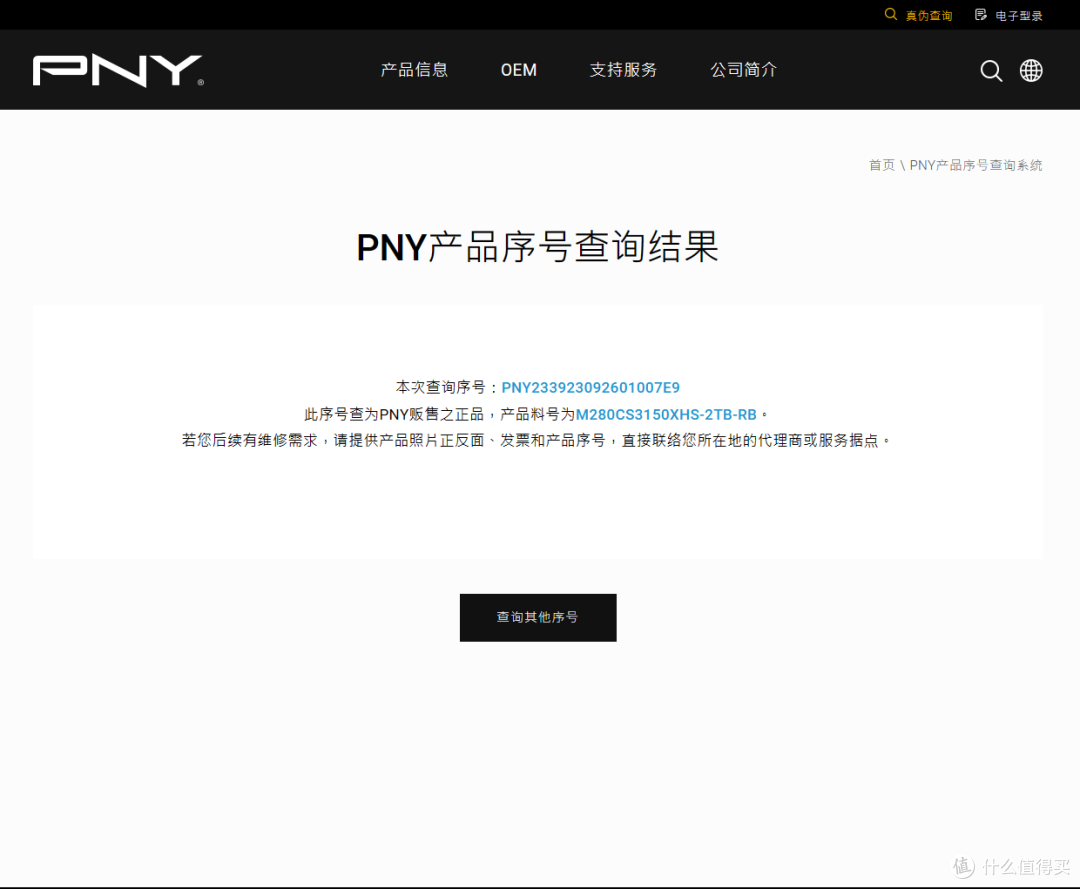Image resolution: width=1080 pixels, height=889 pixels.
Task: Open the language selection dropdown
Action: (x=1031, y=70)
